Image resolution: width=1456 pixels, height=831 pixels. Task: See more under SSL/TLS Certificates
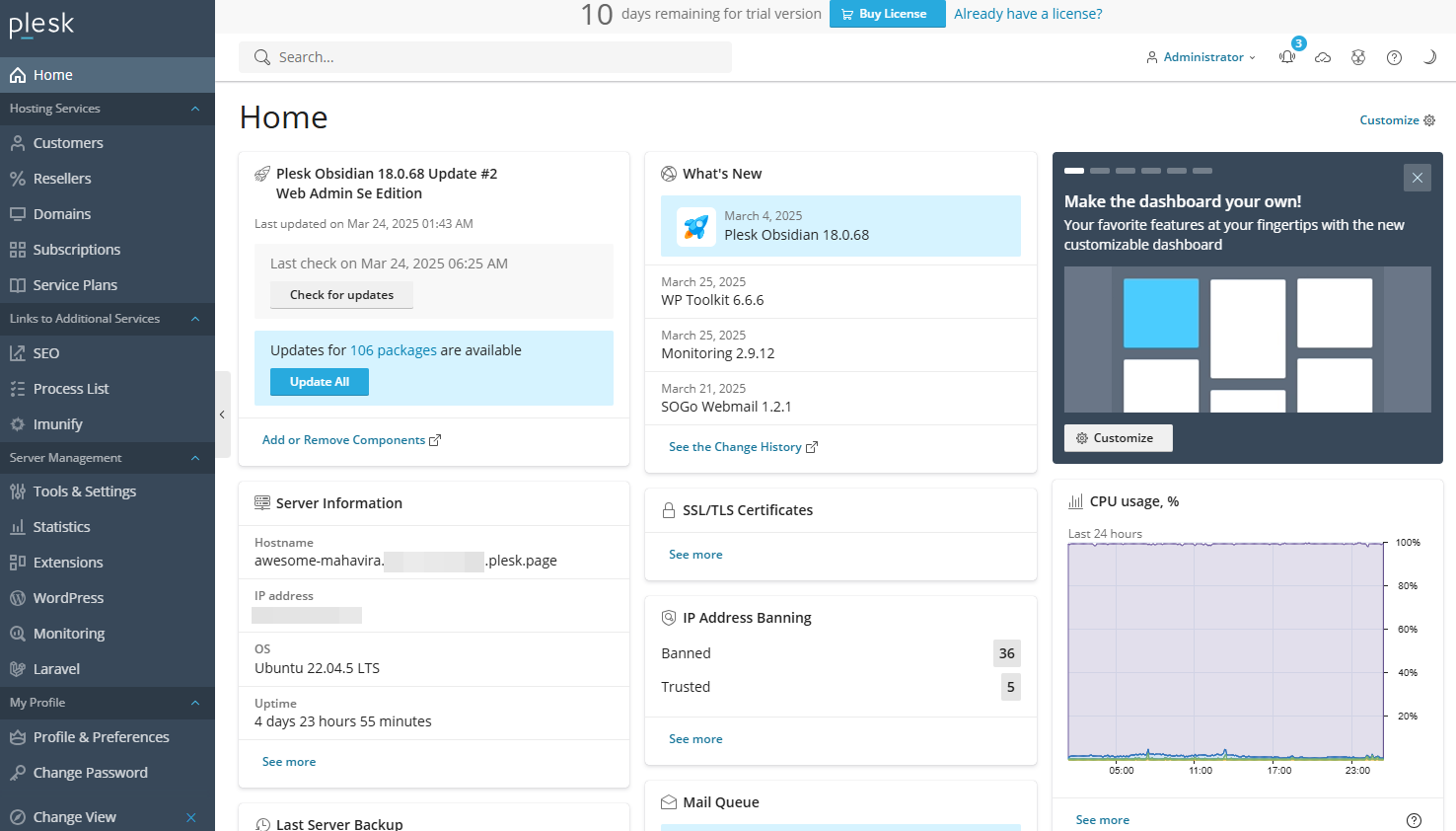coord(695,555)
